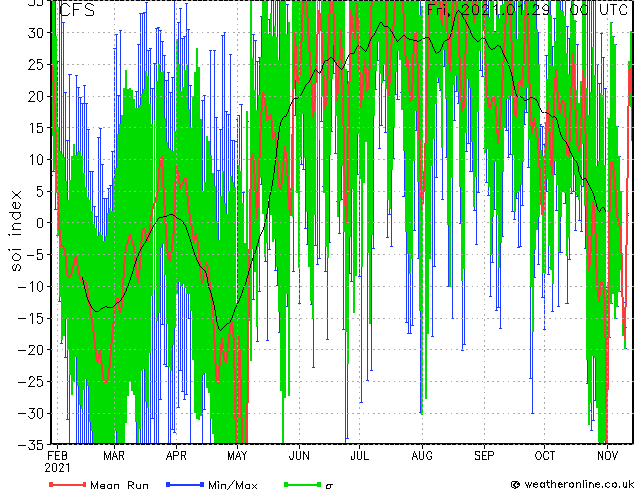Click the run date 'Fri, 2021.01.29' text
This screenshot has height=490, width=634.
click(488, 9)
